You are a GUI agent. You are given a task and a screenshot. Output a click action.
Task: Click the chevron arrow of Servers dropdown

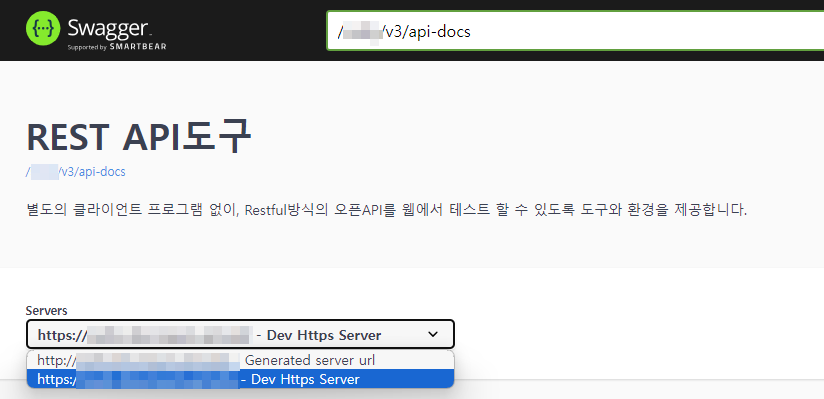(432, 334)
